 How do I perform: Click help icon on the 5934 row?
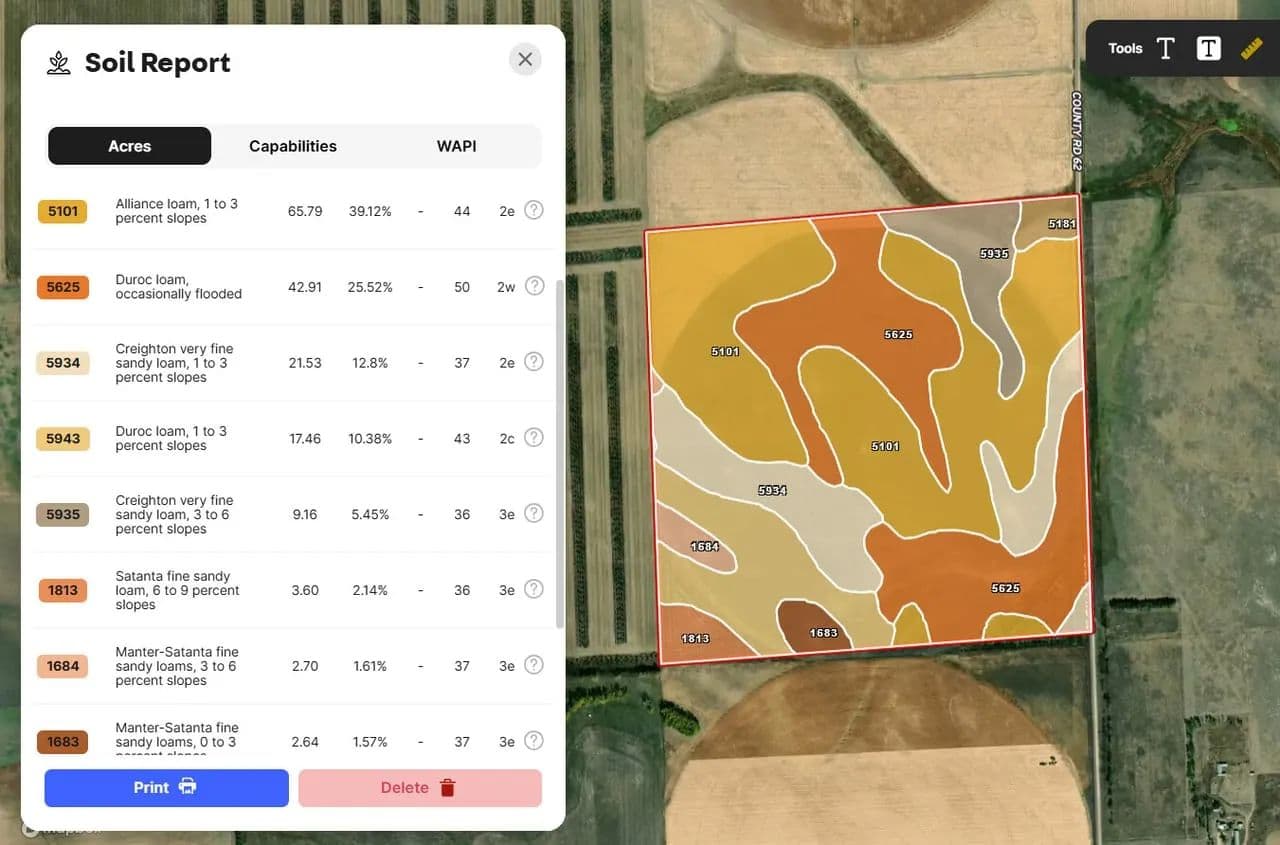pos(534,362)
